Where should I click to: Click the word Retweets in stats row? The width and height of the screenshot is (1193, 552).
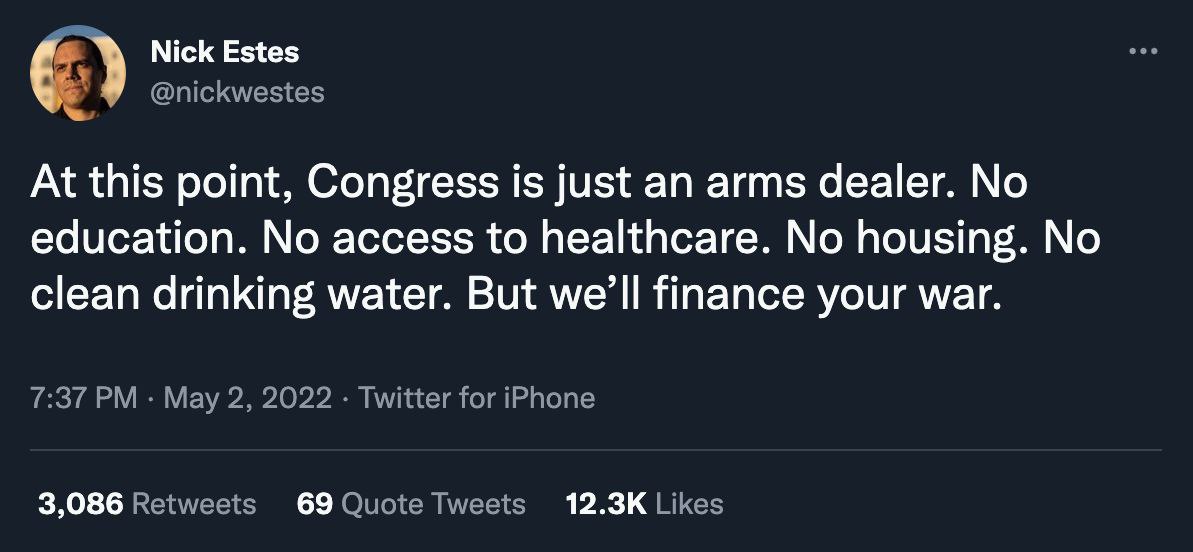[x=194, y=504]
